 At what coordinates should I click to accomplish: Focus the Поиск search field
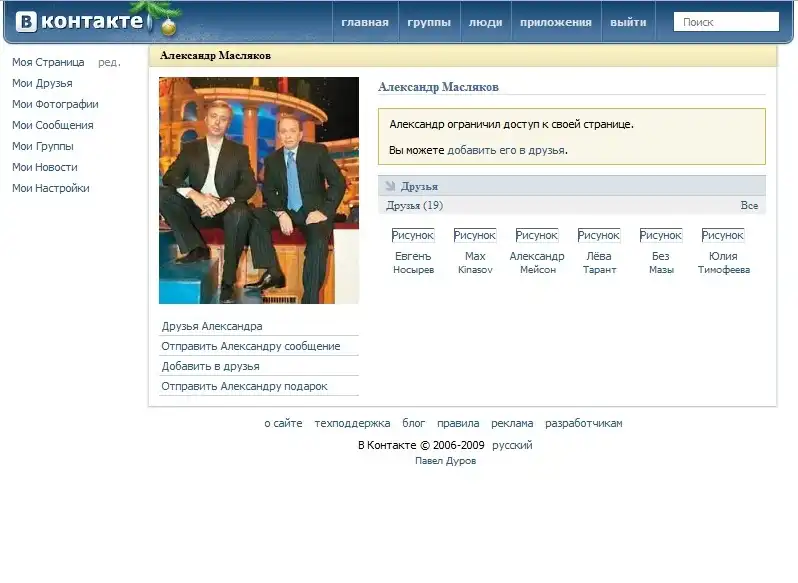(726, 22)
